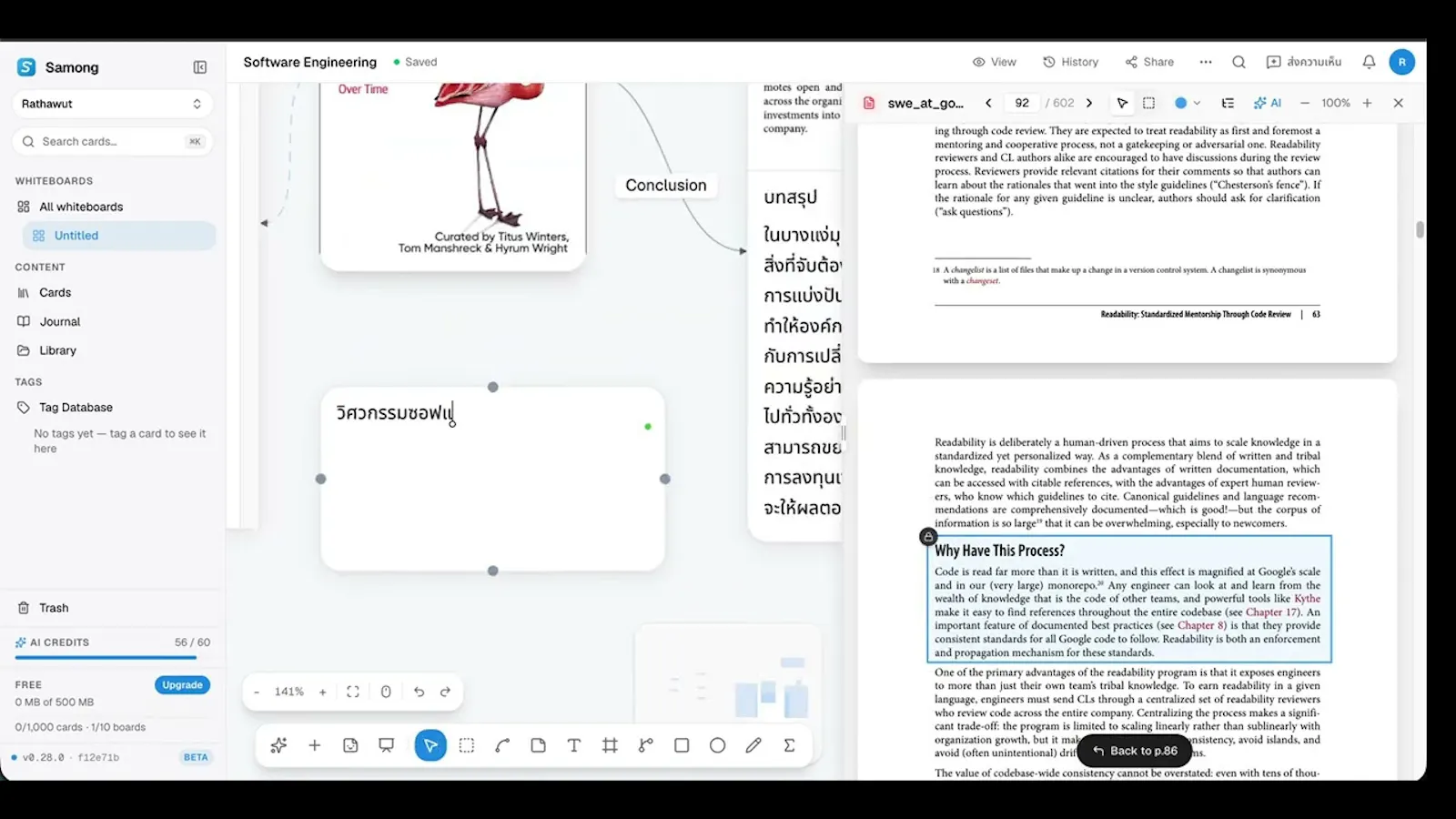Select the Ellipse shape tool
Image resolution: width=1456 pixels, height=819 pixels.
tap(718, 745)
